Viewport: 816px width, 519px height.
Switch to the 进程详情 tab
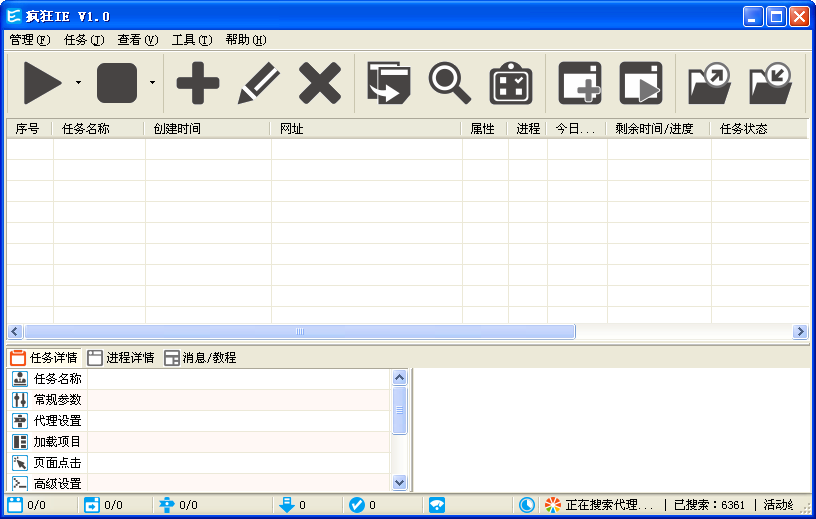pyautogui.click(x=121, y=358)
